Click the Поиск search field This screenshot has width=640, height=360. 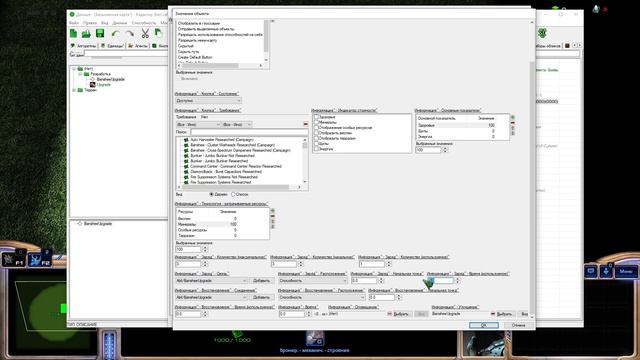click(249, 132)
